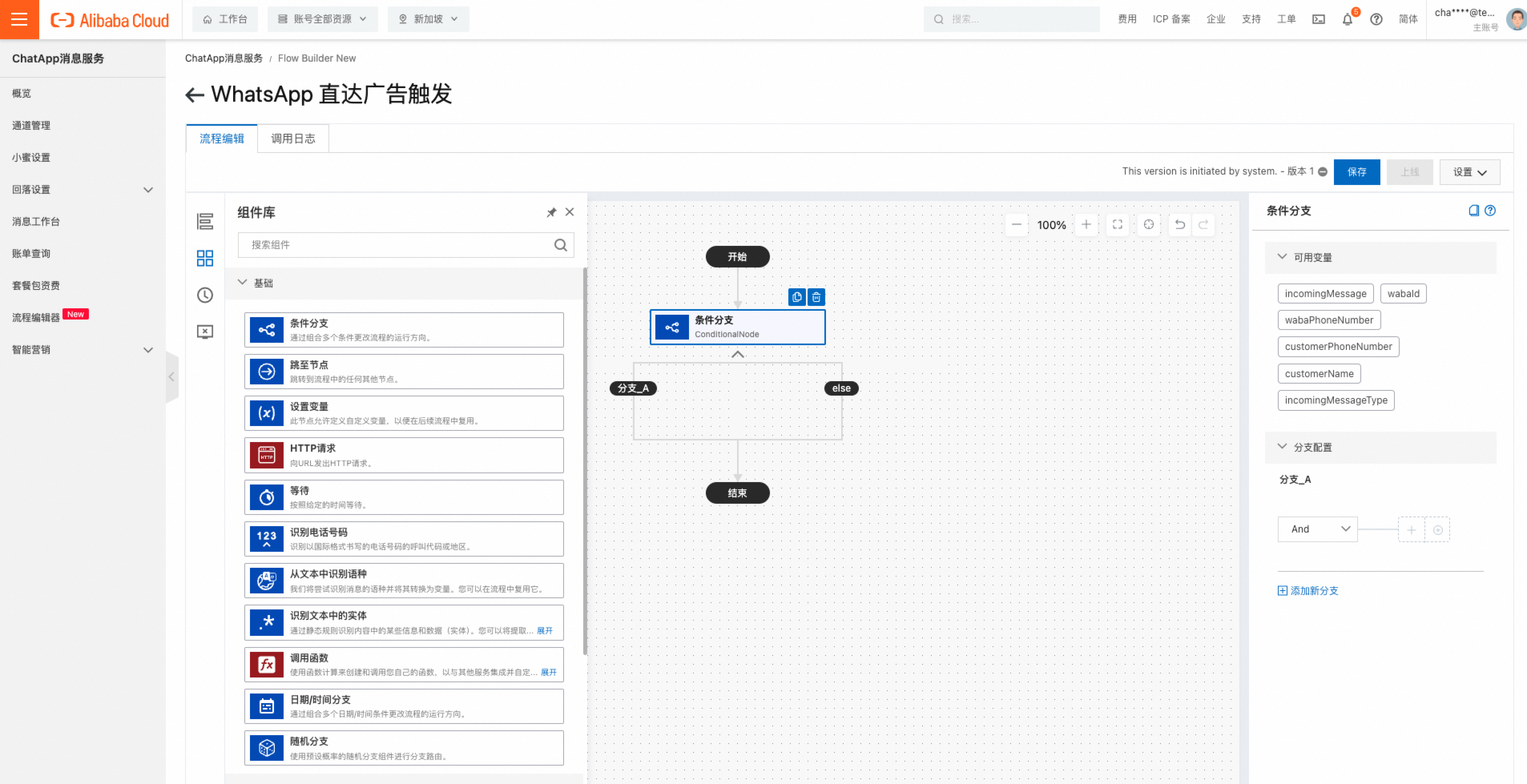Click the 分支_A branch label on canvas
Viewport: 1527px width, 784px height.
click(x=634, y=388)
